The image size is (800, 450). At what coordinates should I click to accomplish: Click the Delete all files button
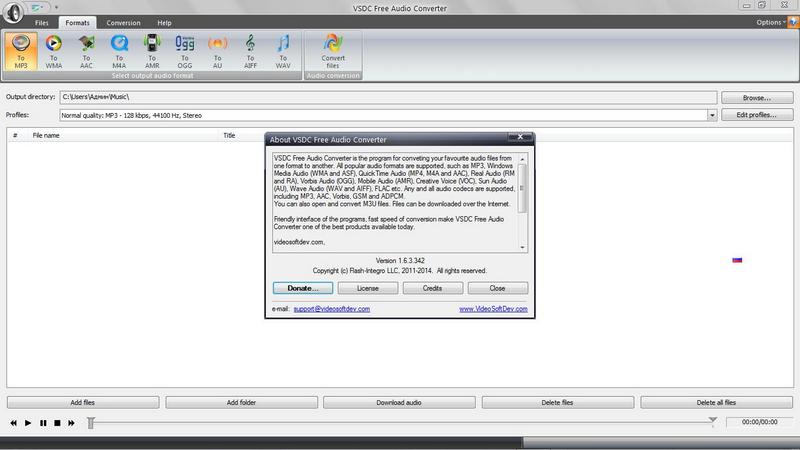pos(716,403)
